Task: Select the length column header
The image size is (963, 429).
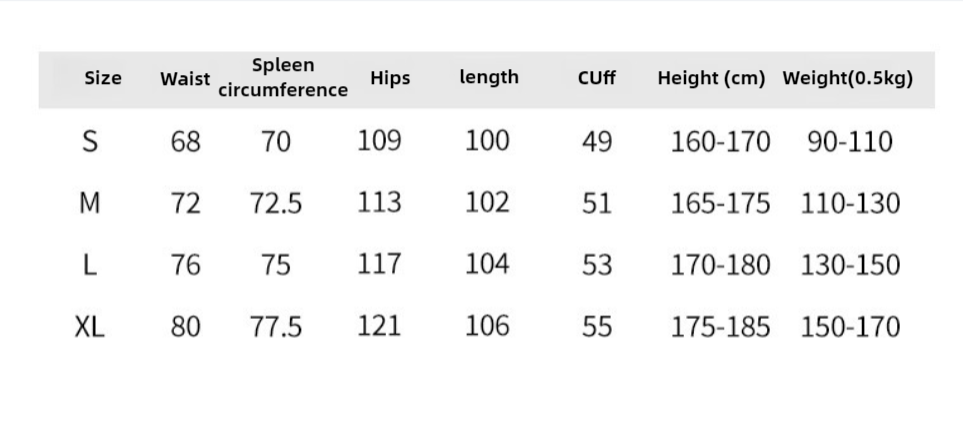Action: [x=489, y=77]
